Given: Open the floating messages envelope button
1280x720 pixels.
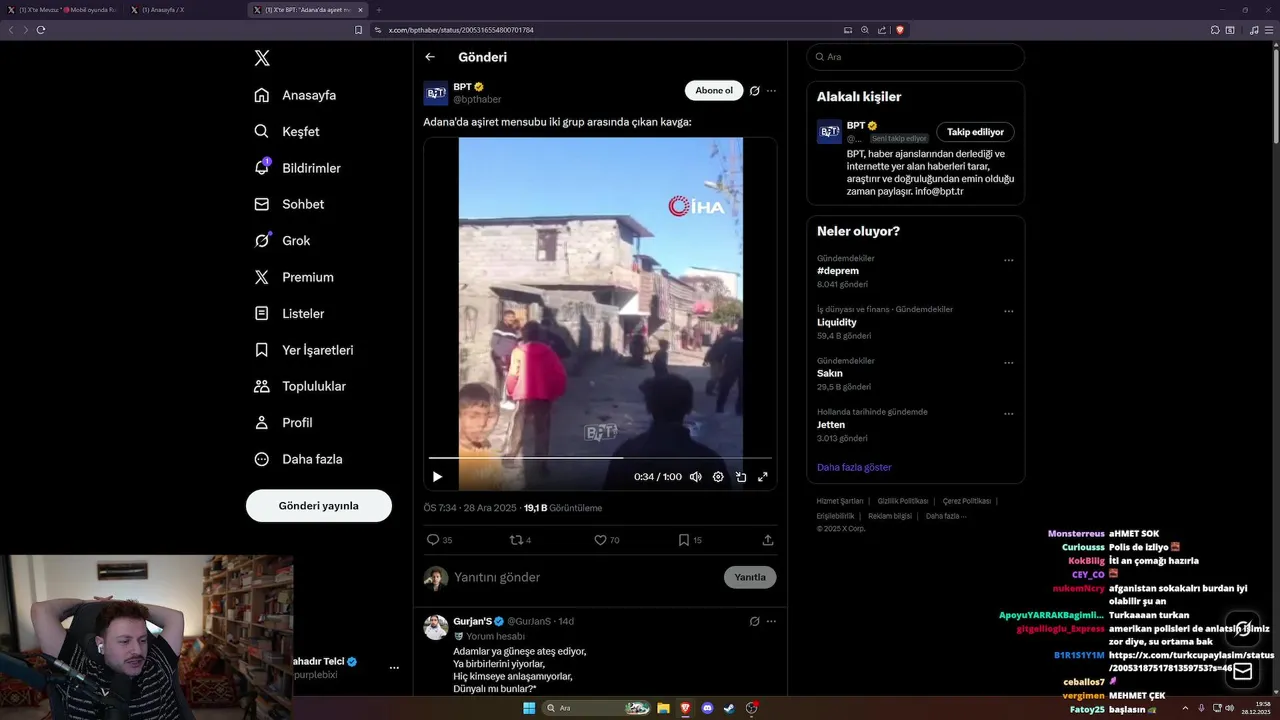Looking at the screenshot, I should tap(1243, 672).
